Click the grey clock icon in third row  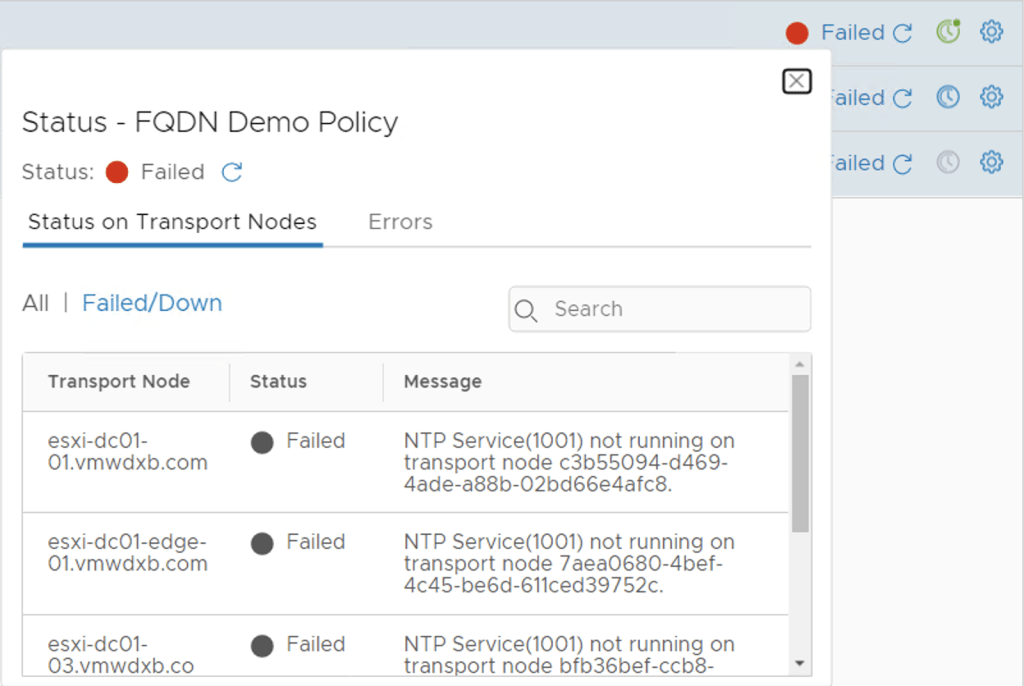tap(947, 162)
